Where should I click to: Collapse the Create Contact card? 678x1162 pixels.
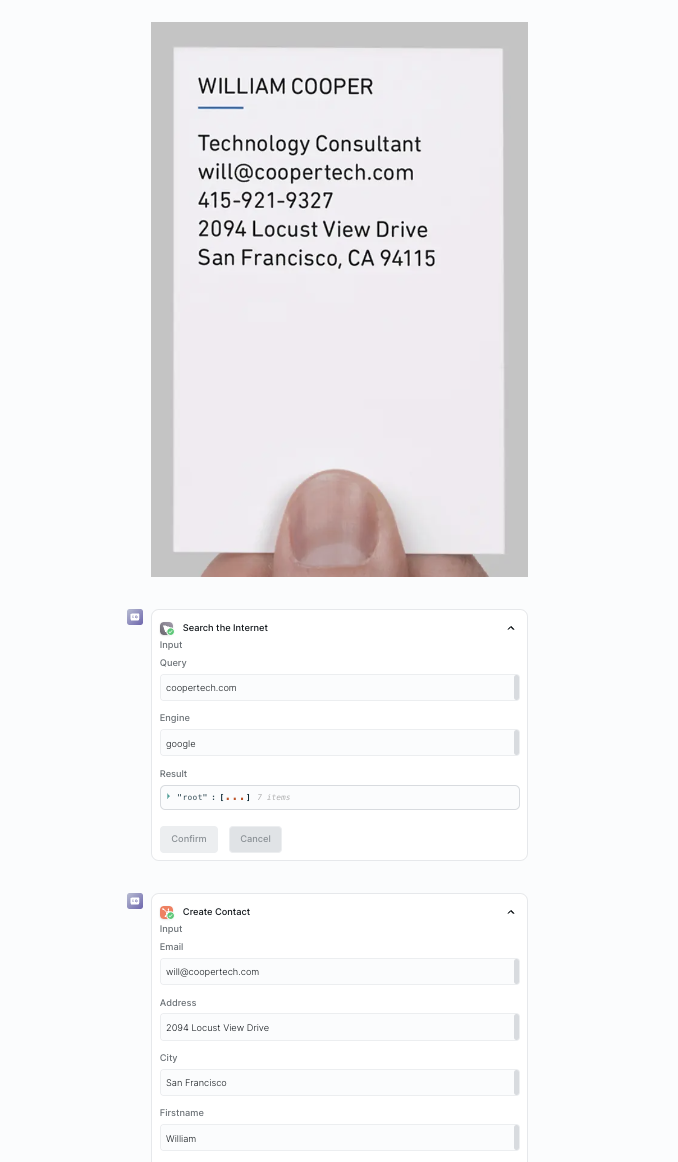coord(511,912)
